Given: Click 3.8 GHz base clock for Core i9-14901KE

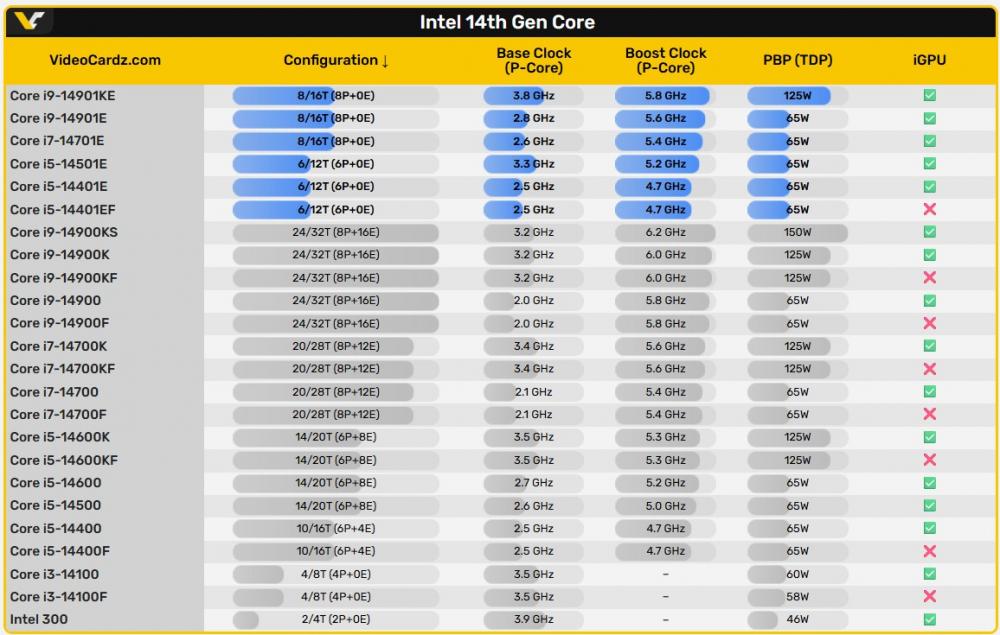Looking at the screenshot, I should click(534, 96).
